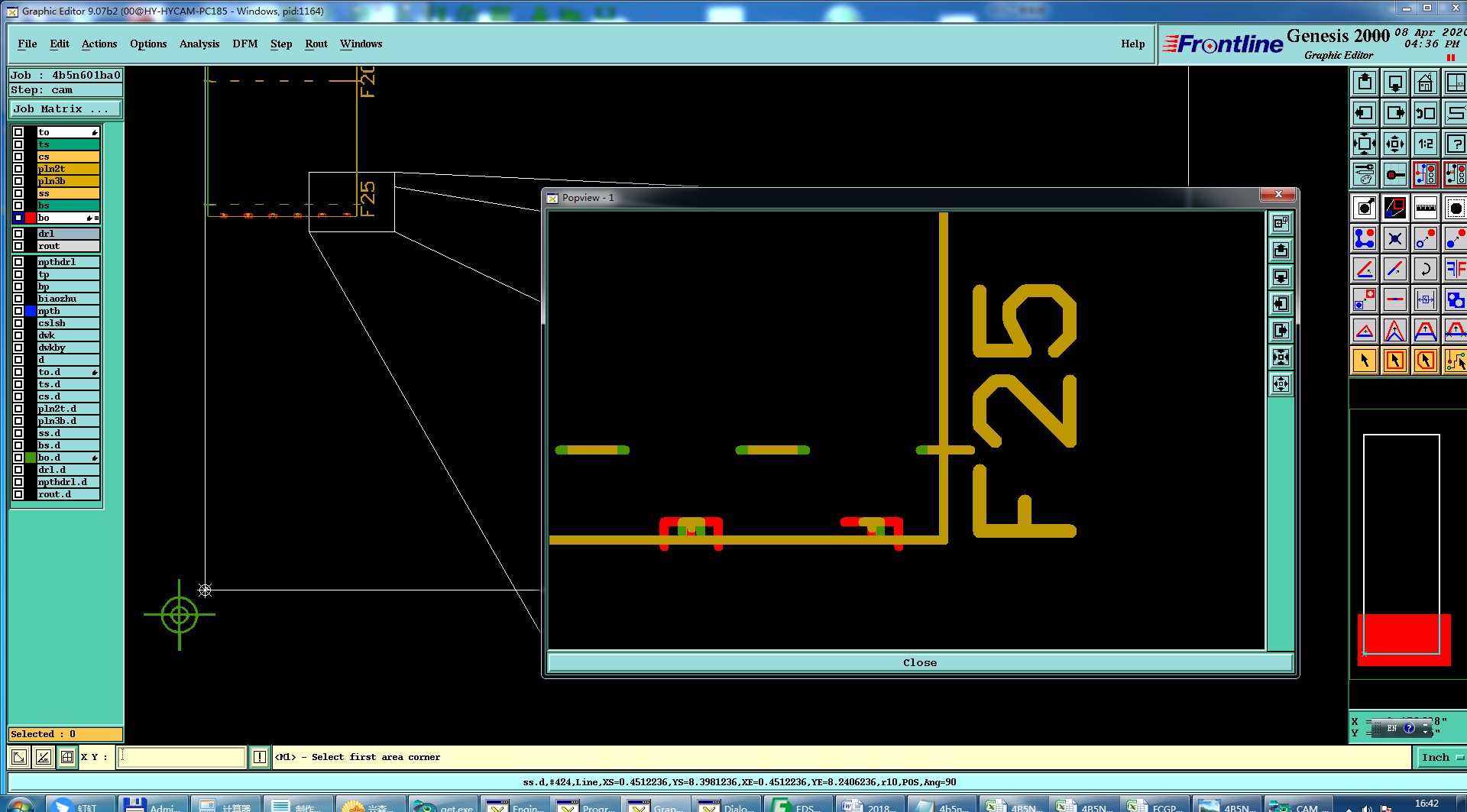
Task: Click the grid snap icon beside XY
Action: (x=67, y=757)
